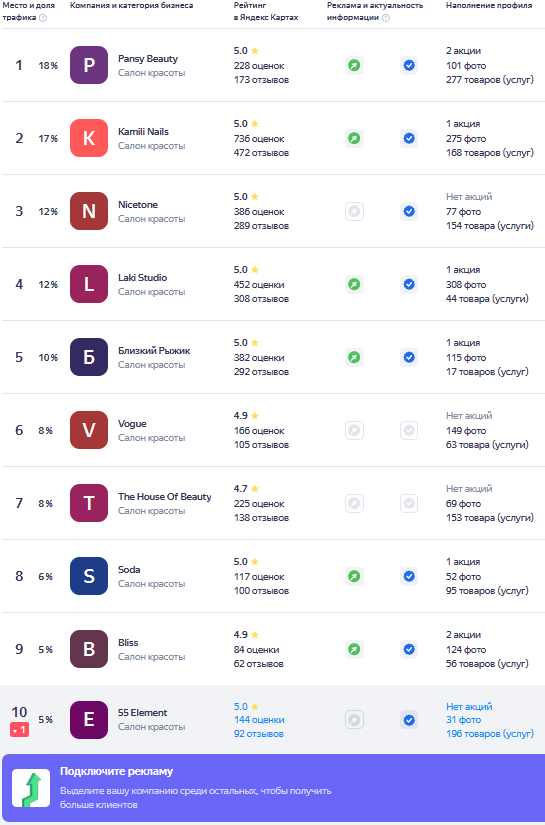Click the help icon next to 'трафика'
545x825 pixels.
(43, 18)
